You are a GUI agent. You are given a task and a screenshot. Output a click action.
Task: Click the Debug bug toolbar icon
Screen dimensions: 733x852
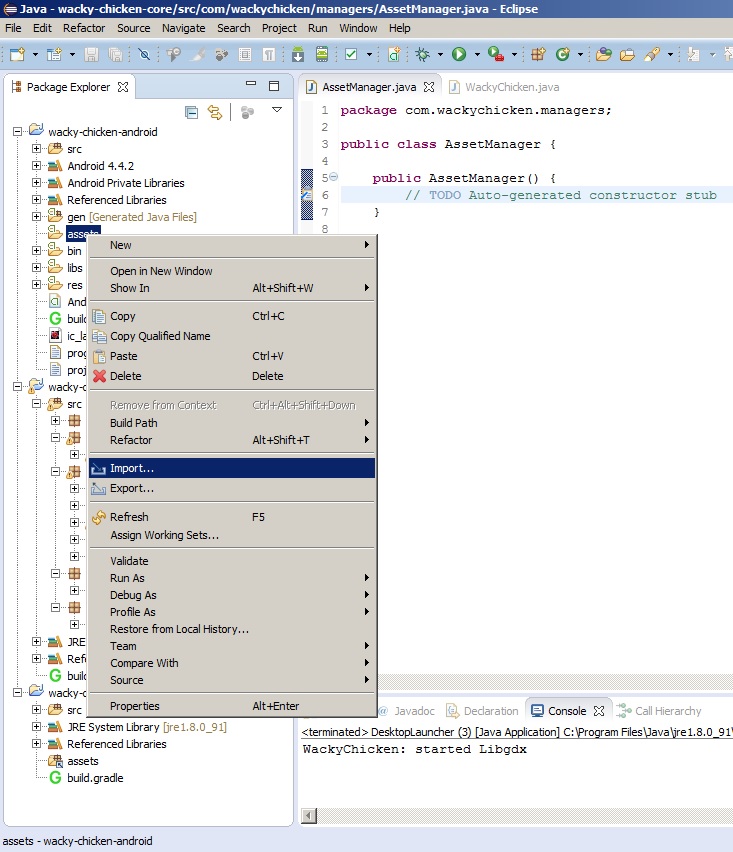[x=422, y=54]
